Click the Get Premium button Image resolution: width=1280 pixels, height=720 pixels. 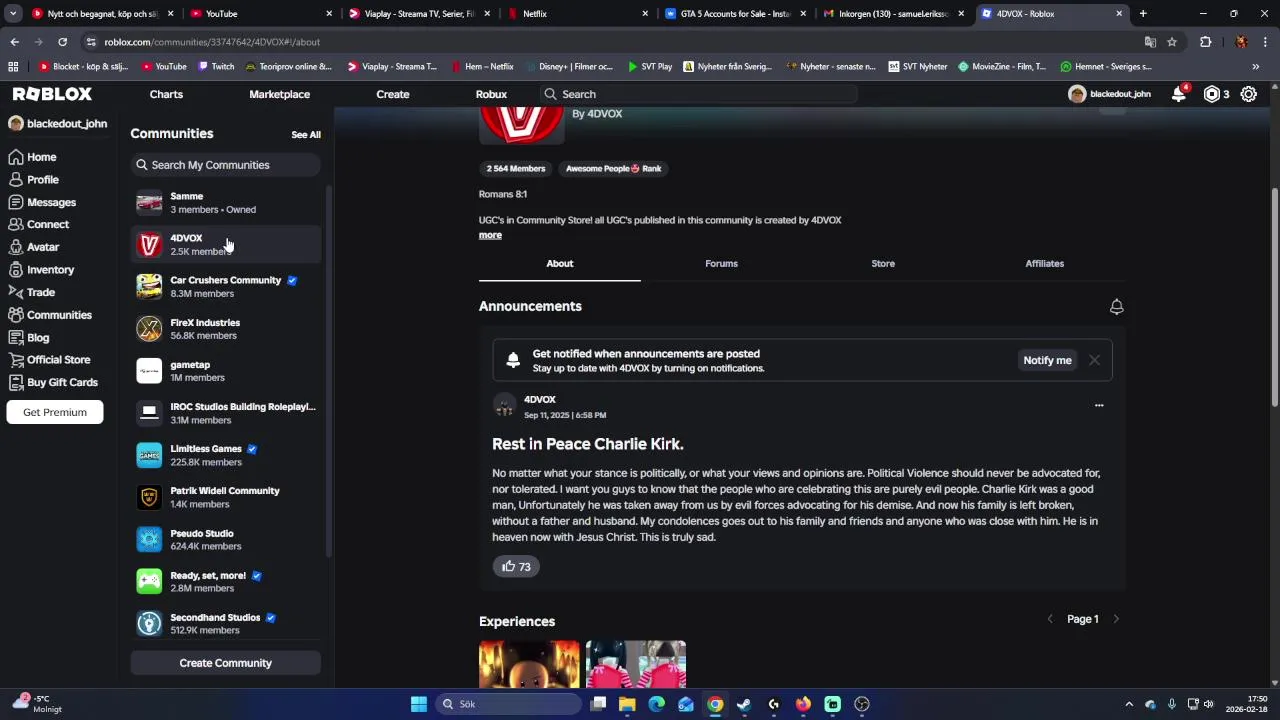coord(55,412)
